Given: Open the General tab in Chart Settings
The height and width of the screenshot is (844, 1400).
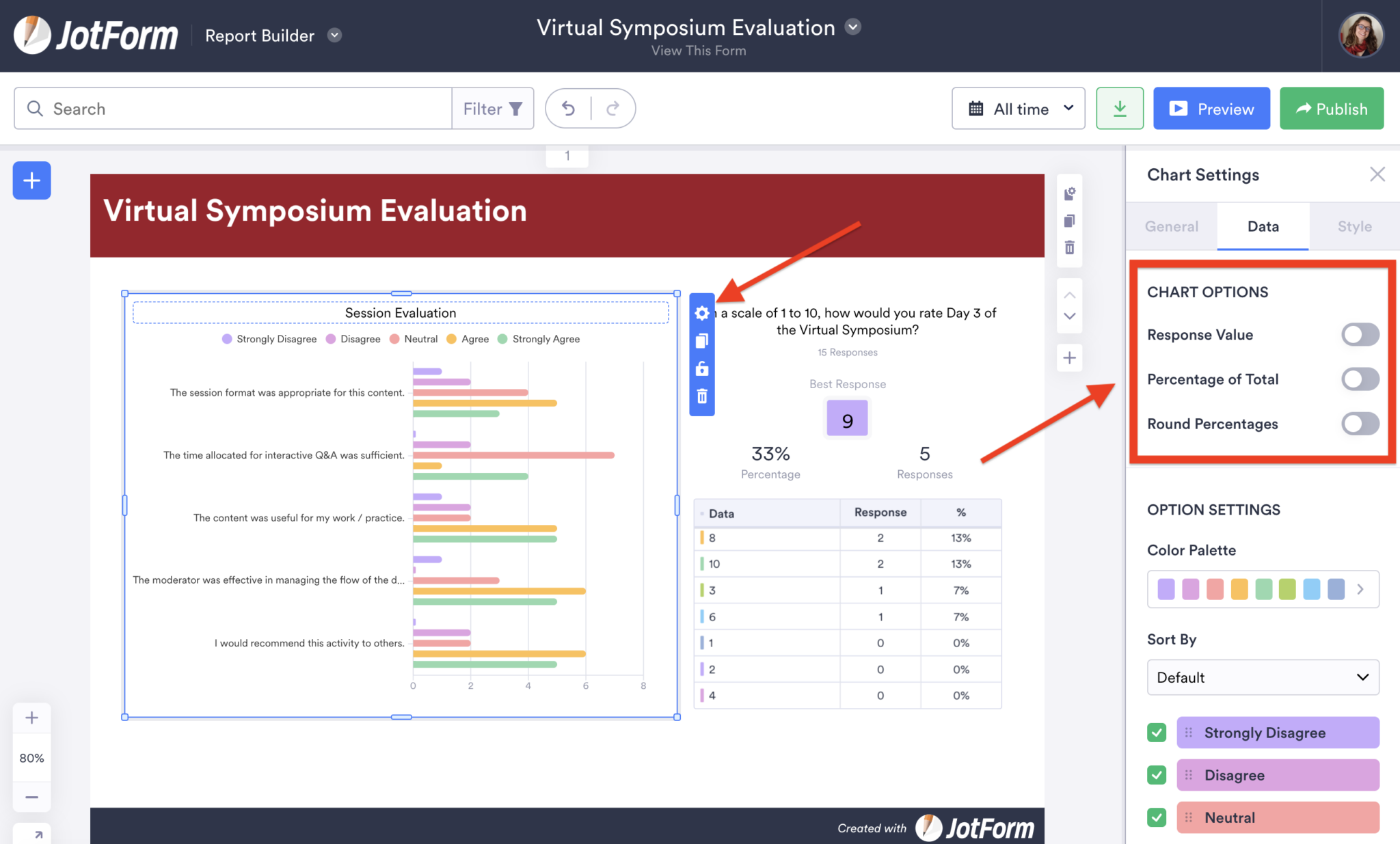Looking at the screenshot, I should [x=1171, y=226].
